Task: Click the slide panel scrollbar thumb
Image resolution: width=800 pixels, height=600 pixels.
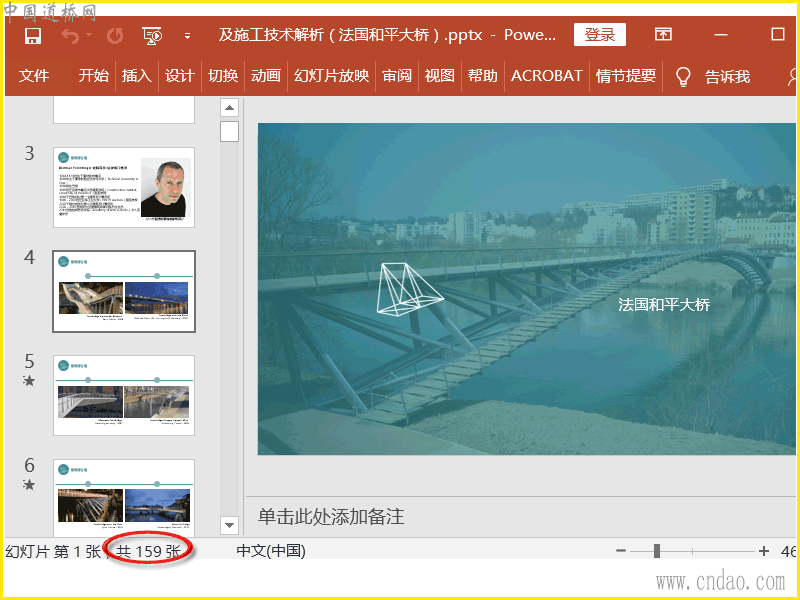Action: (230, 131)
